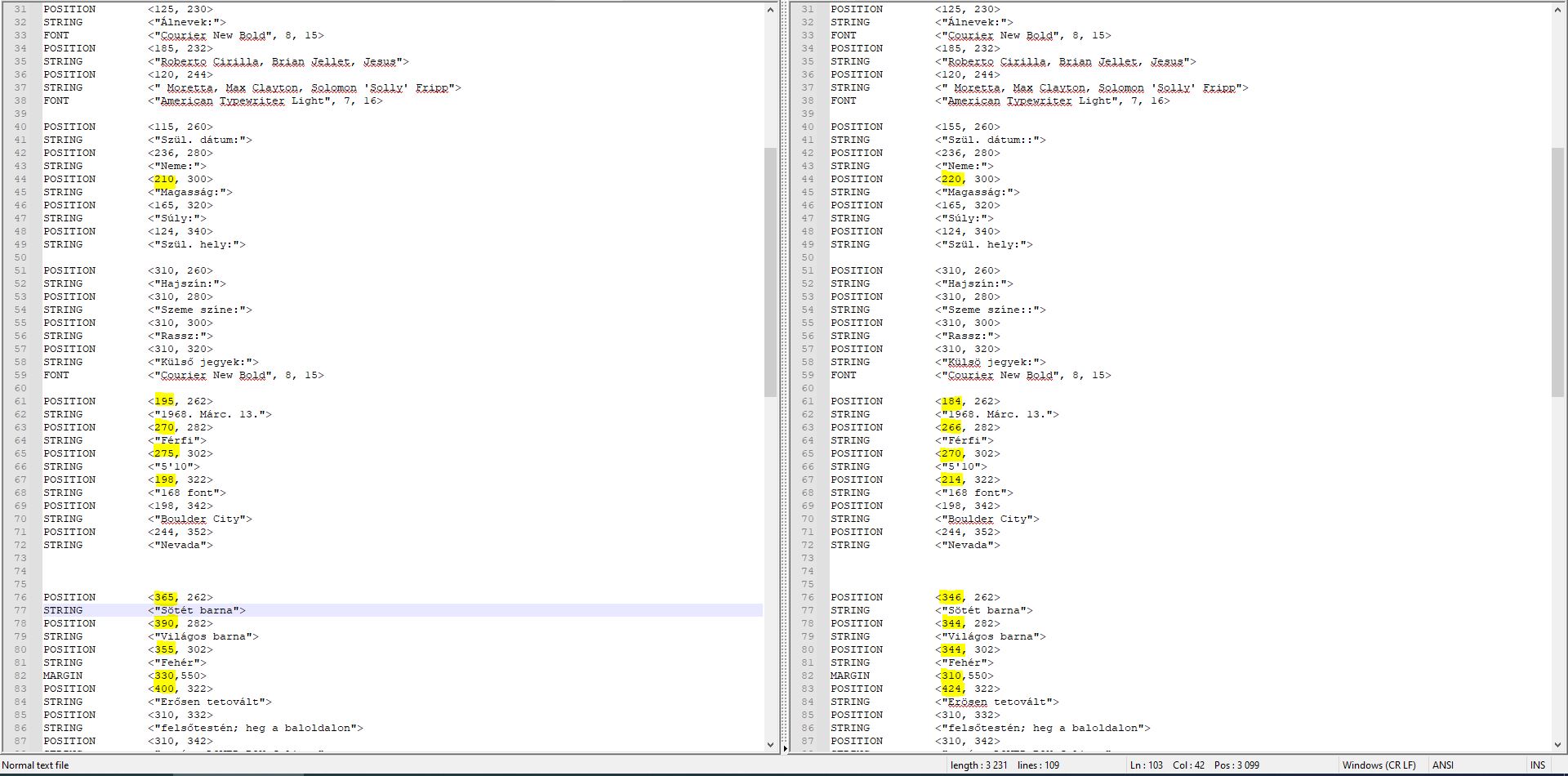Click the left pane vertical scrollbar thumb
The width and height of the screenshot is (1568, 776).
tap(770, 271)
